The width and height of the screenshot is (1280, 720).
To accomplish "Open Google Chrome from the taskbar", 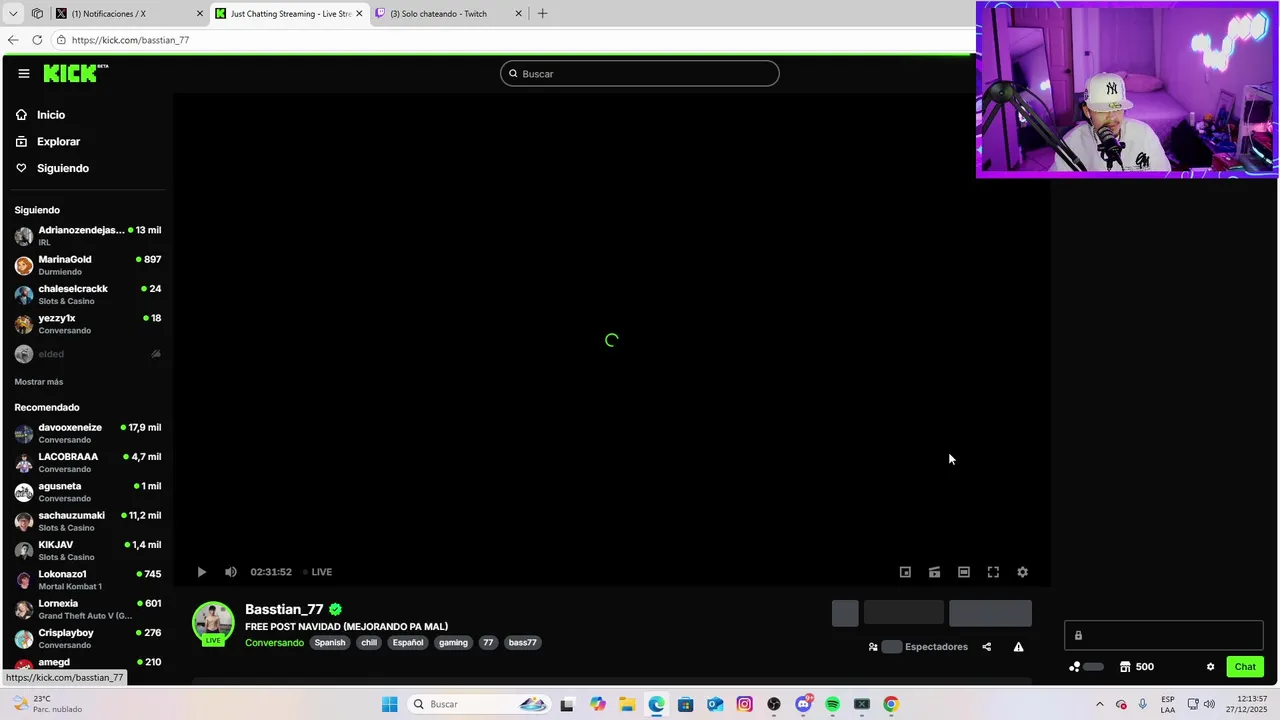I will click(891, 704).
